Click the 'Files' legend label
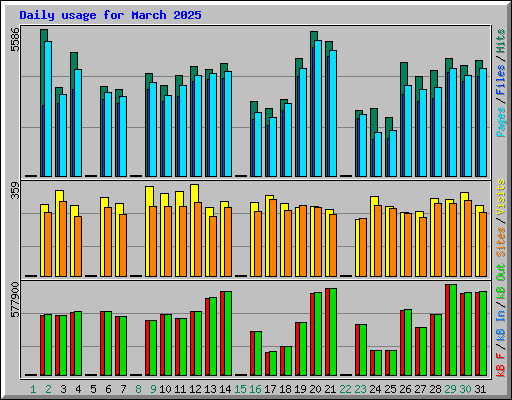The width and height of the screenshot is (512, 400). click(501, 80)
